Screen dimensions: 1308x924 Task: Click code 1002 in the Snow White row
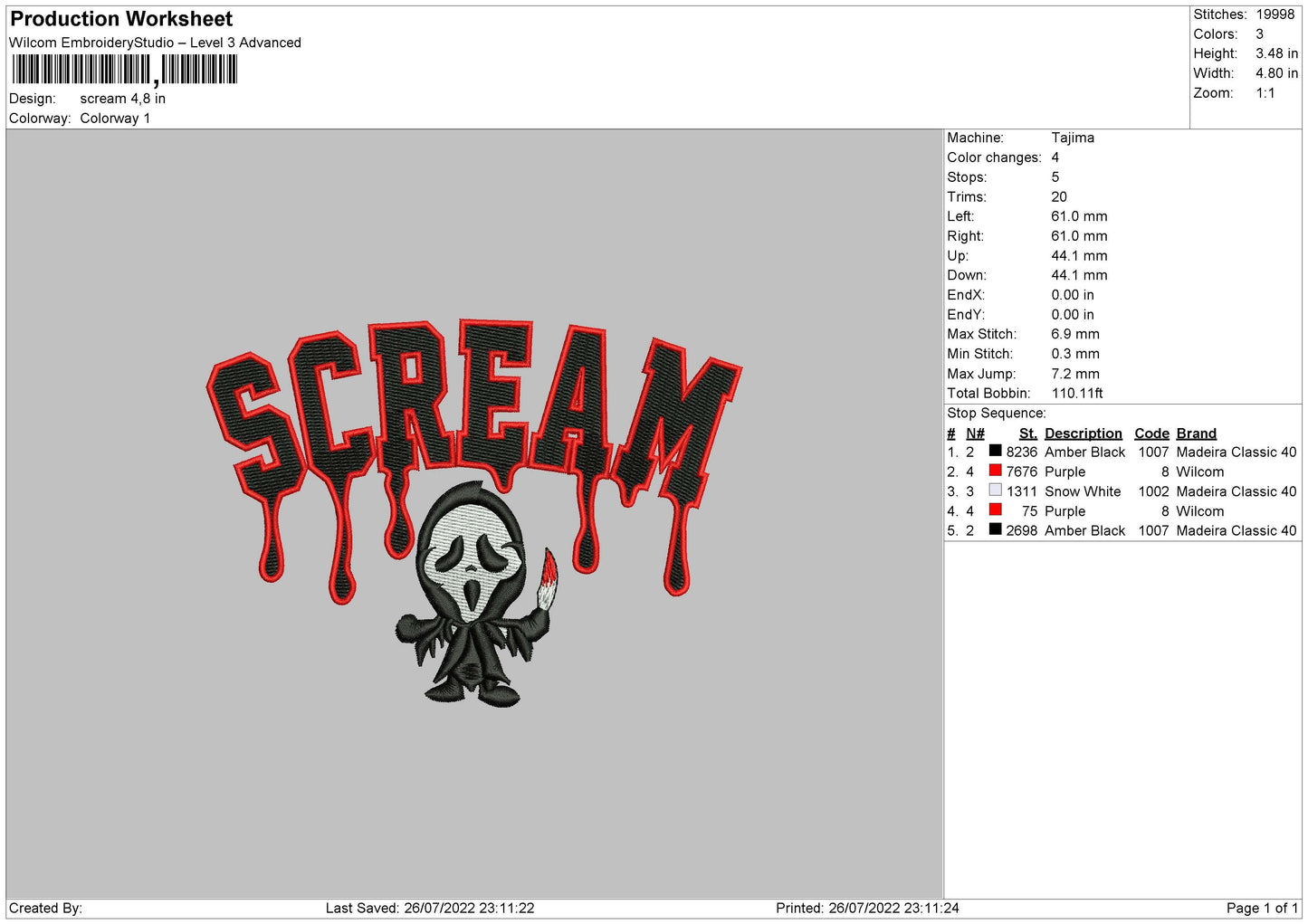coord(1154,492)
